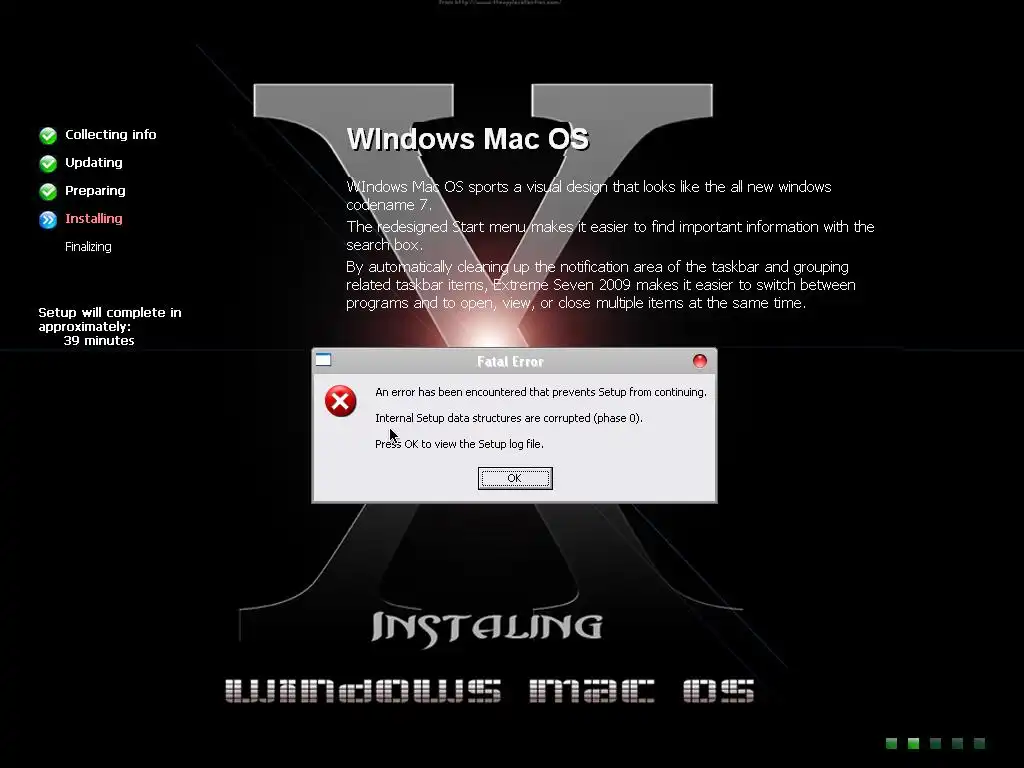Click 'An error has been encountered' message line
The height and width of the screenshot is (768, 1024).
(x=541, y=392)
